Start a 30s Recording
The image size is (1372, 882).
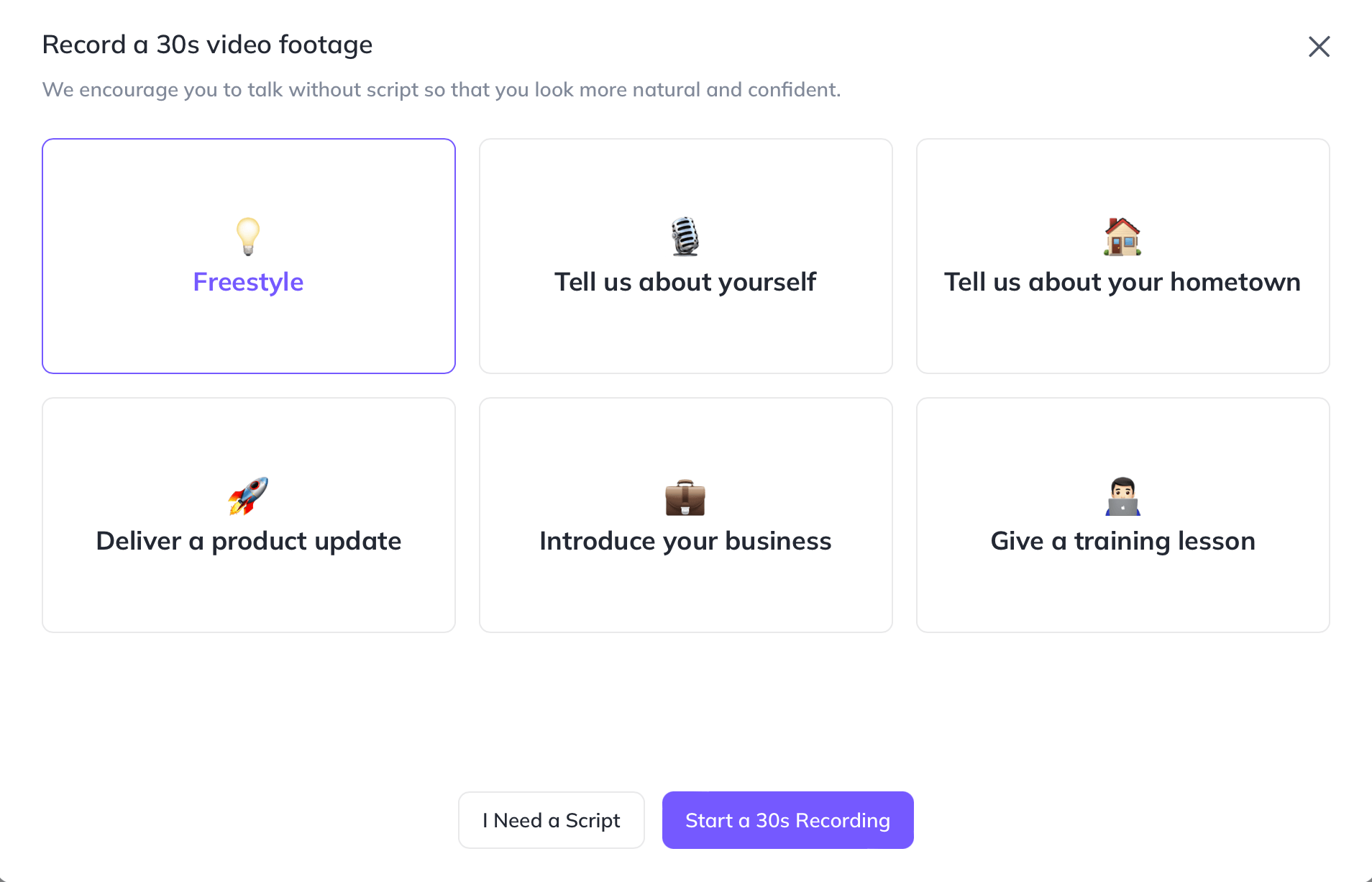coord(787,820)
